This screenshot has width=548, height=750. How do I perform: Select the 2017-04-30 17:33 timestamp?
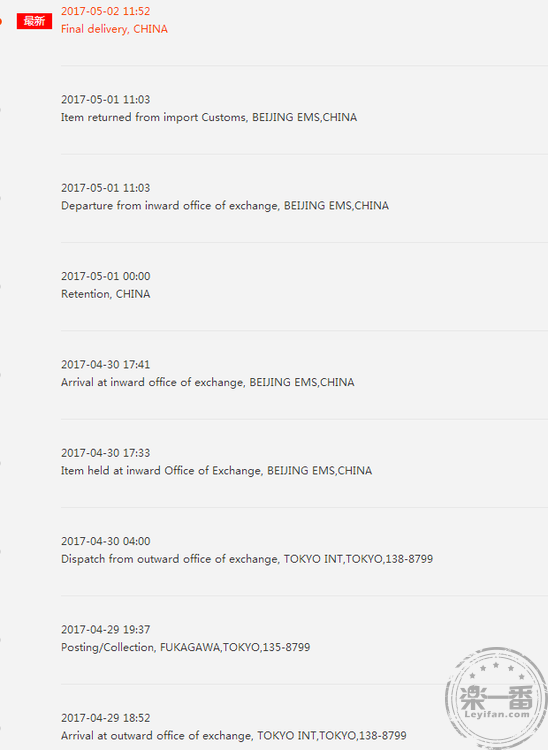click(x=105, y=453)
